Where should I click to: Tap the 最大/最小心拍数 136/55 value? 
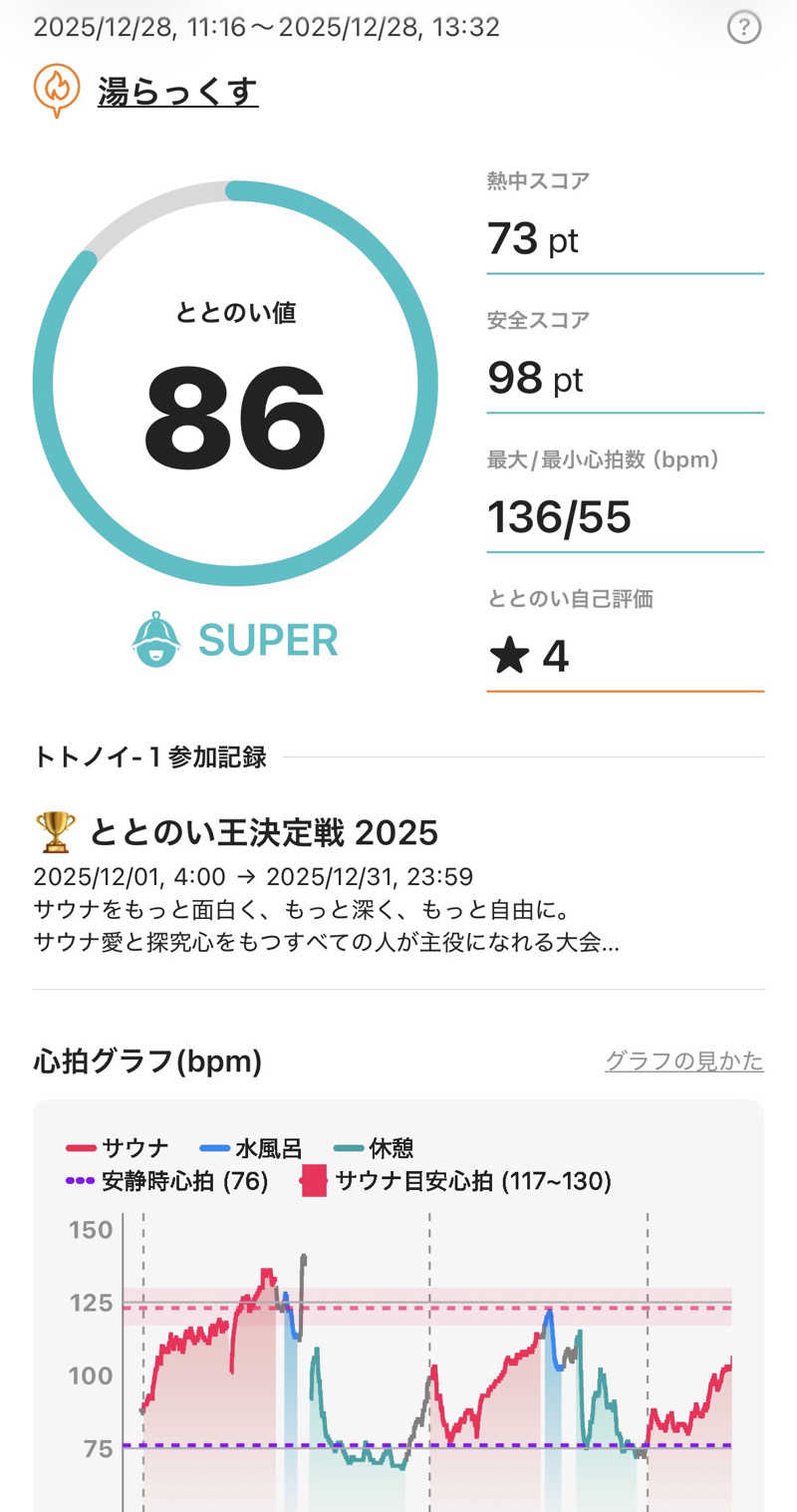click(x=559, y=517)
